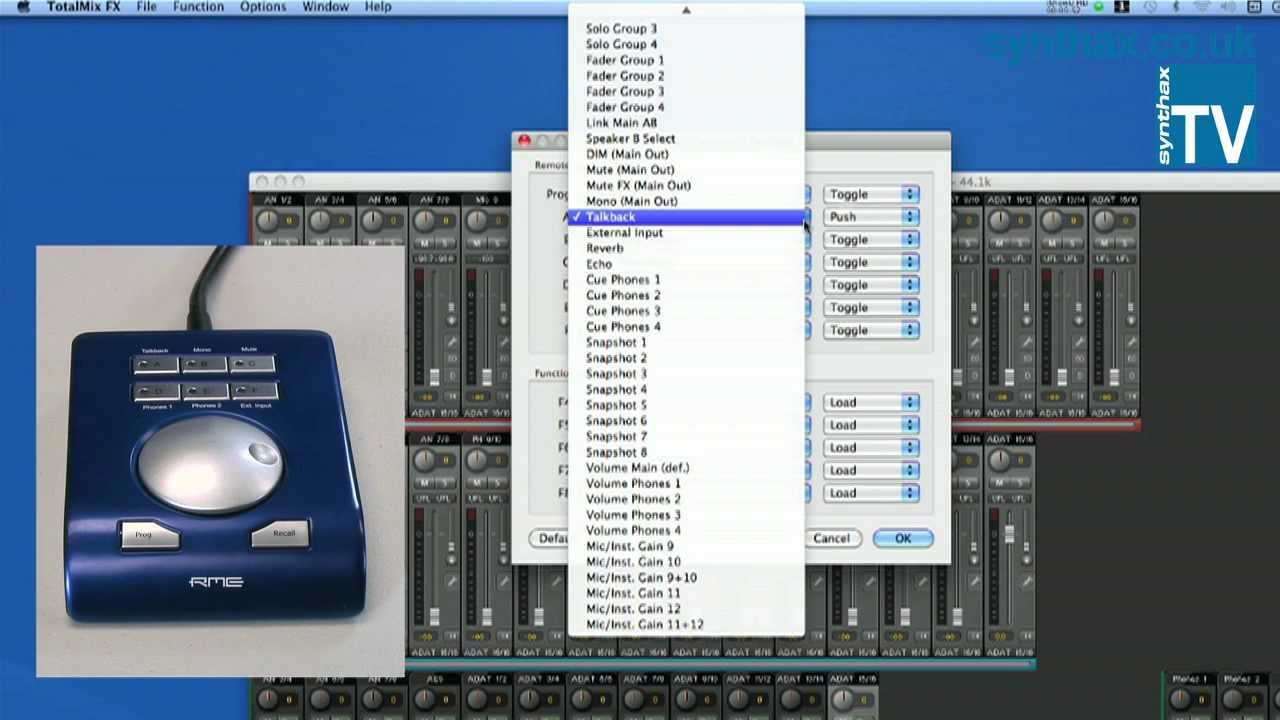Click the Phones 1 pan knob
The width and height of the screenshot is (1280, 720).
click(x=1181, y=701)
